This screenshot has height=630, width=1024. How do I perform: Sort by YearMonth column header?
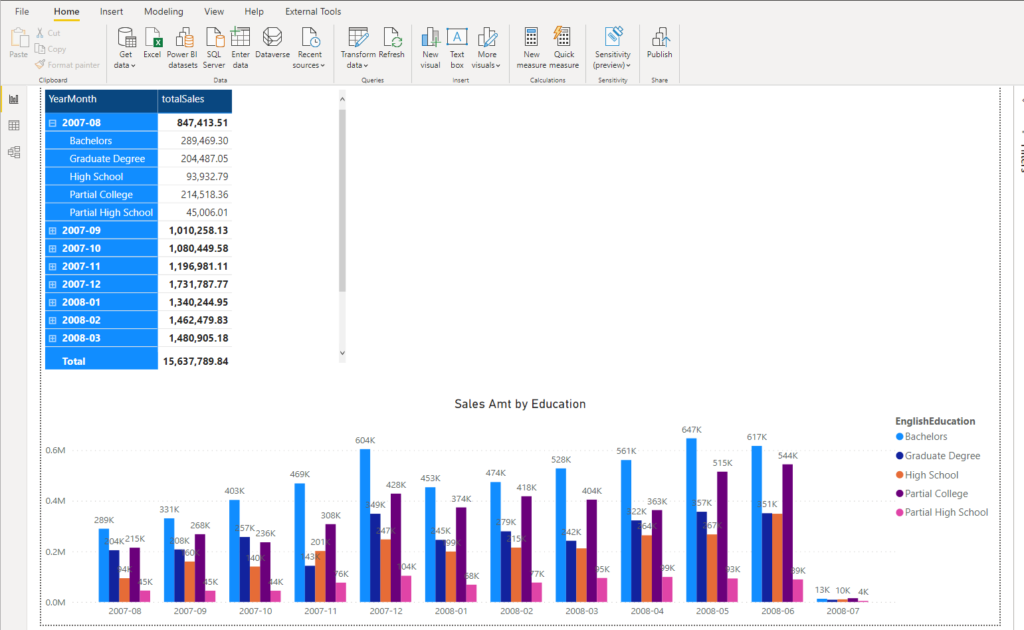[101, 99]
